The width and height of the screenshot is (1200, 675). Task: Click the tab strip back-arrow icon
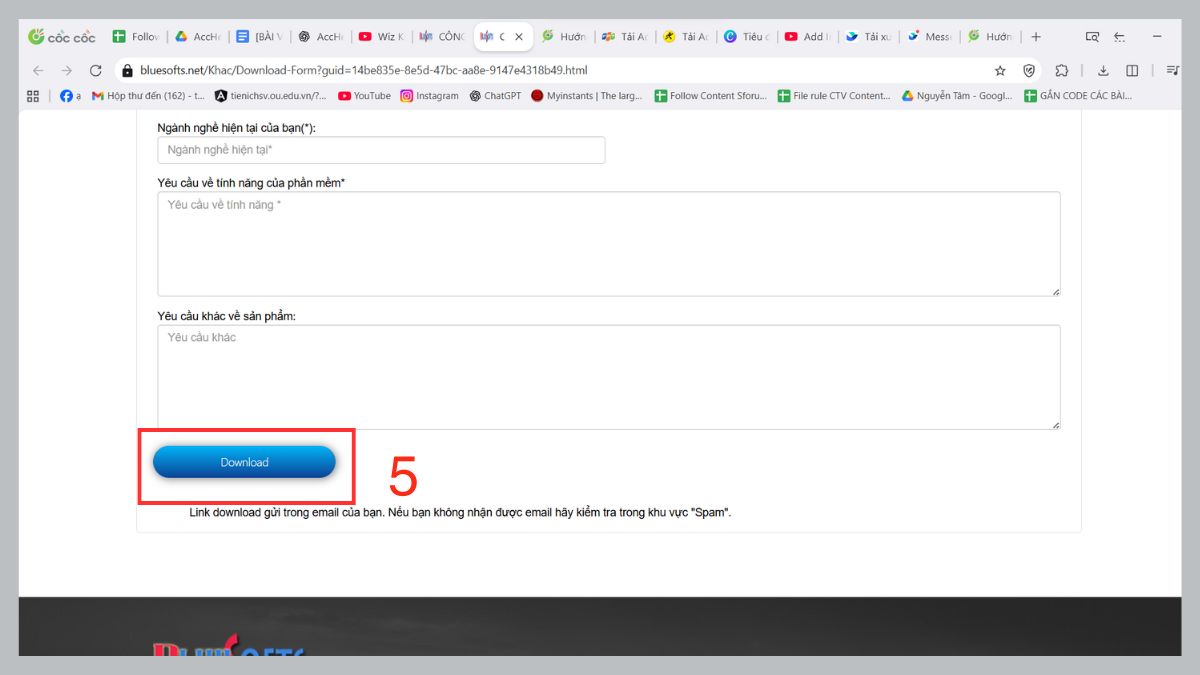pos(1119,37)
